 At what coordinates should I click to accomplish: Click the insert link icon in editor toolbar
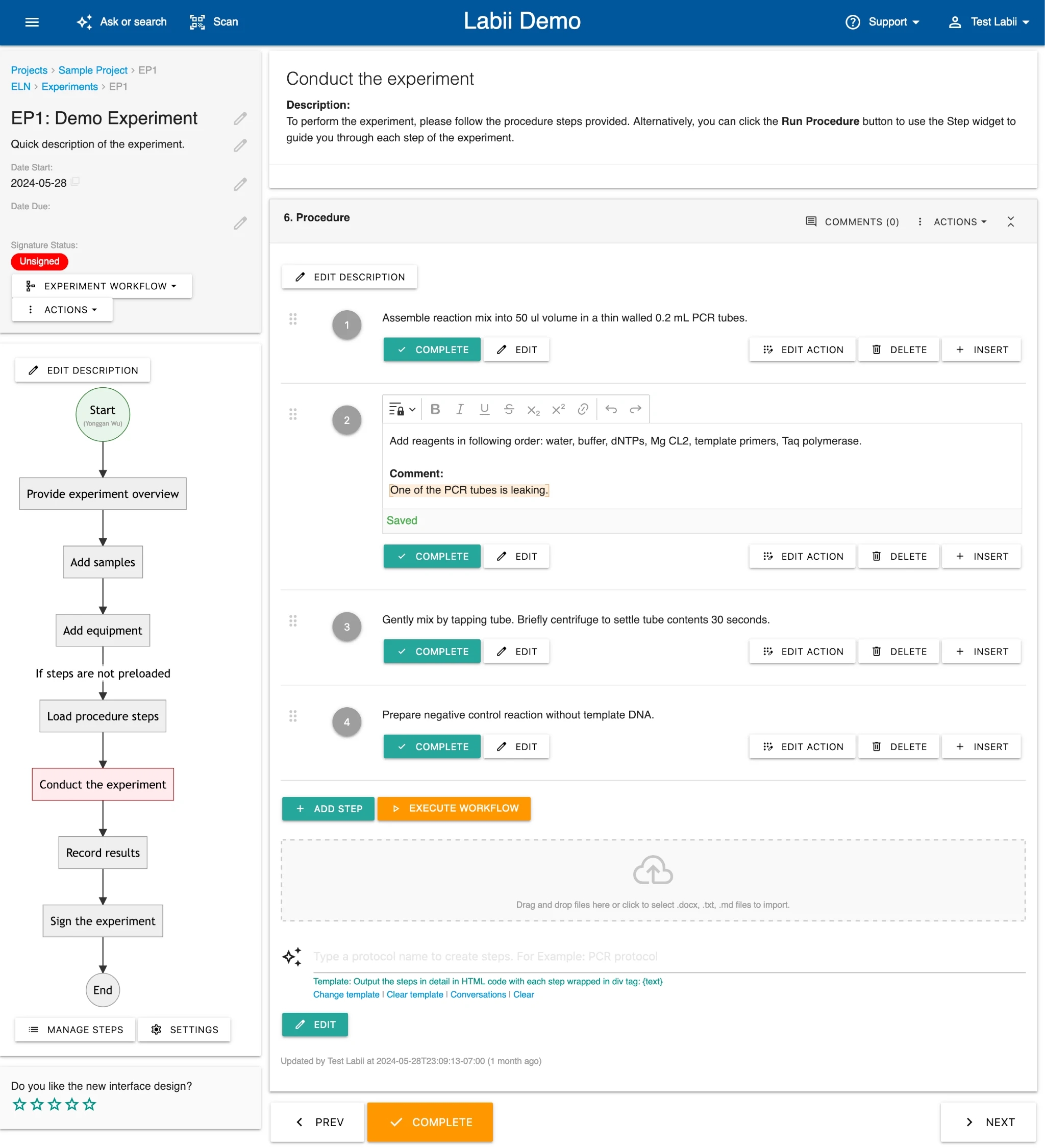point(583,409)
